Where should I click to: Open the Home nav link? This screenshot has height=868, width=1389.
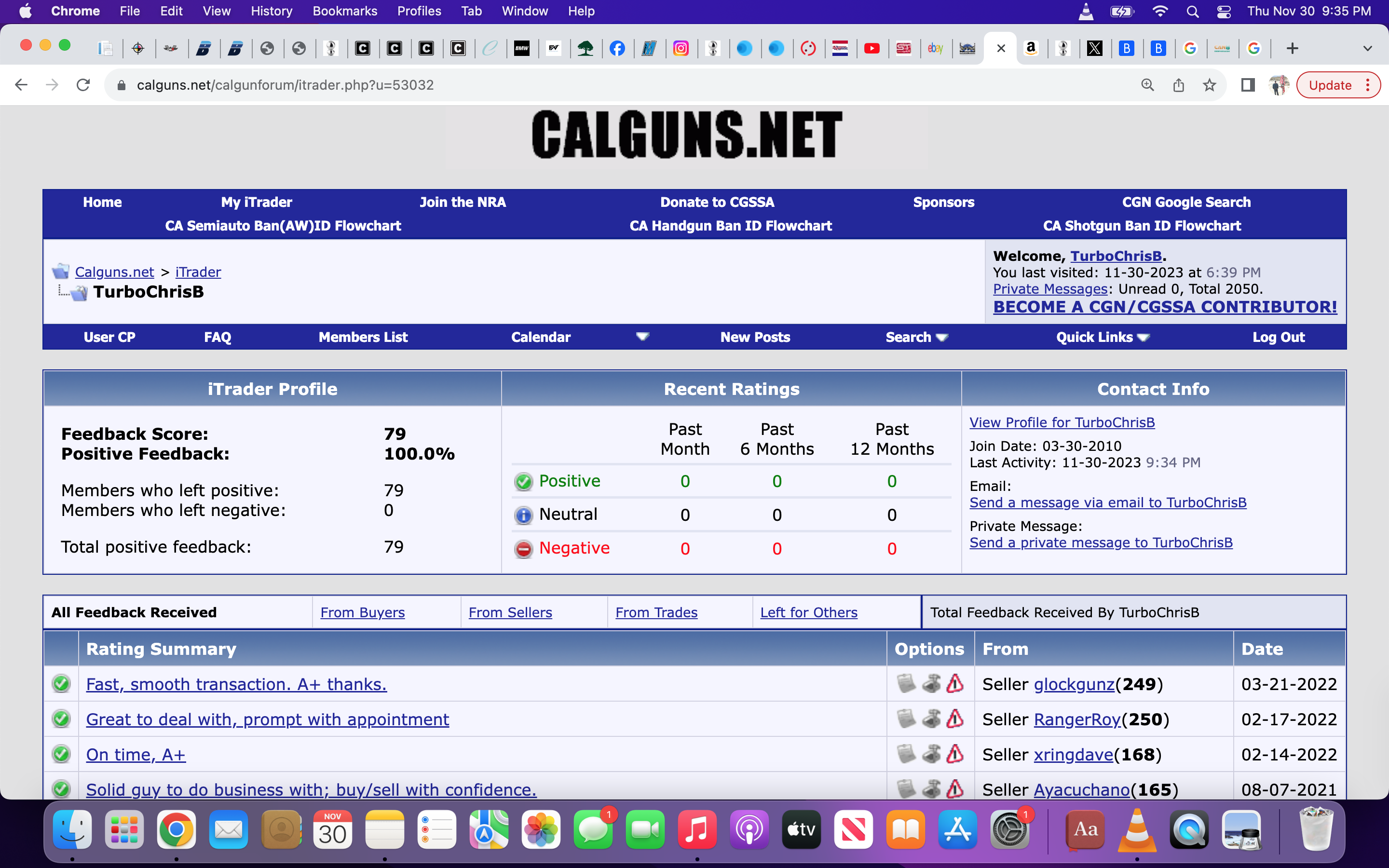click(102, 202)
